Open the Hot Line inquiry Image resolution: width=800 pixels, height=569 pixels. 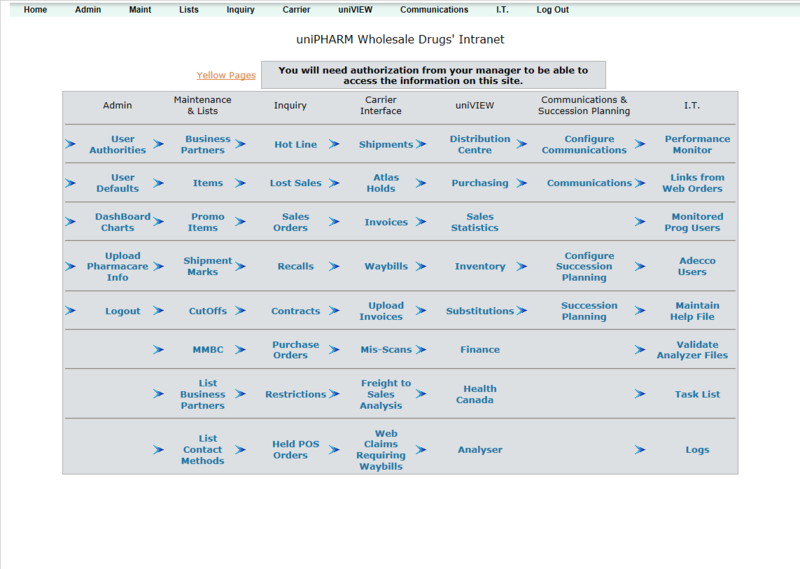point(295,144)
